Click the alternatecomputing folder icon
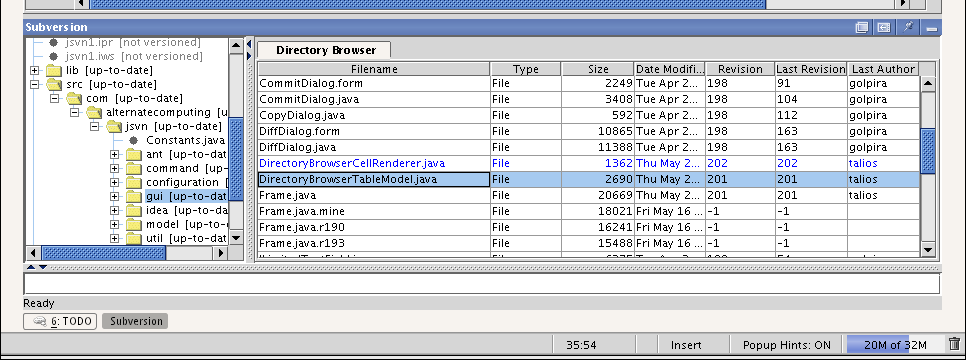 [x=94, y=112]
